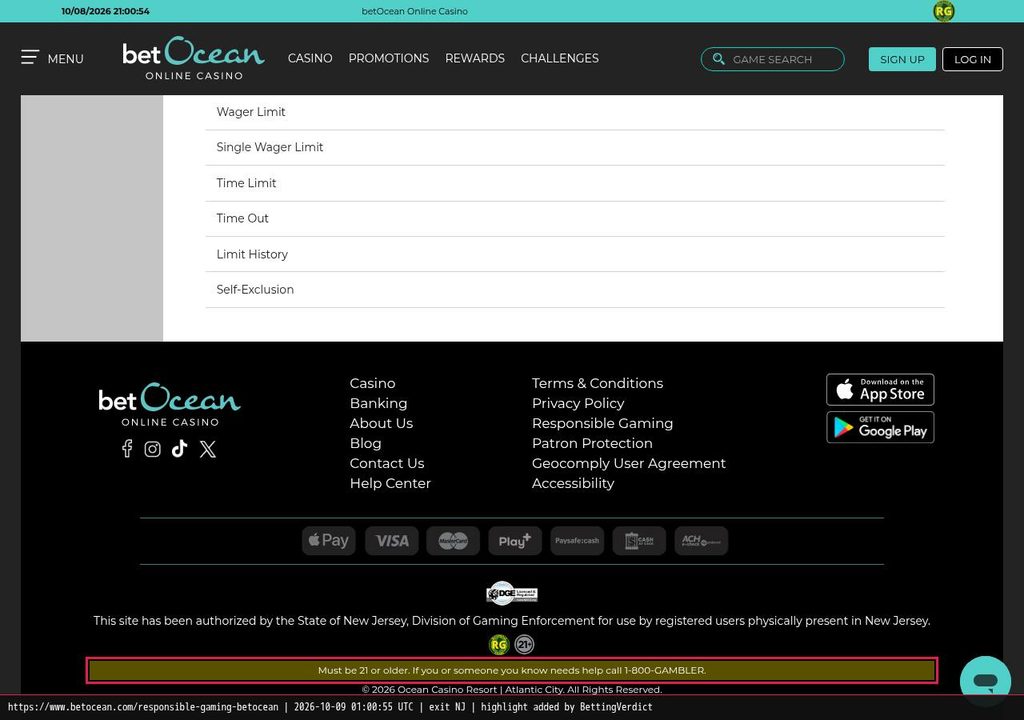Image resolution: width=1024 pixels, height=720 pixels.
Task: Open the About Us link
Action: [381, 423]
